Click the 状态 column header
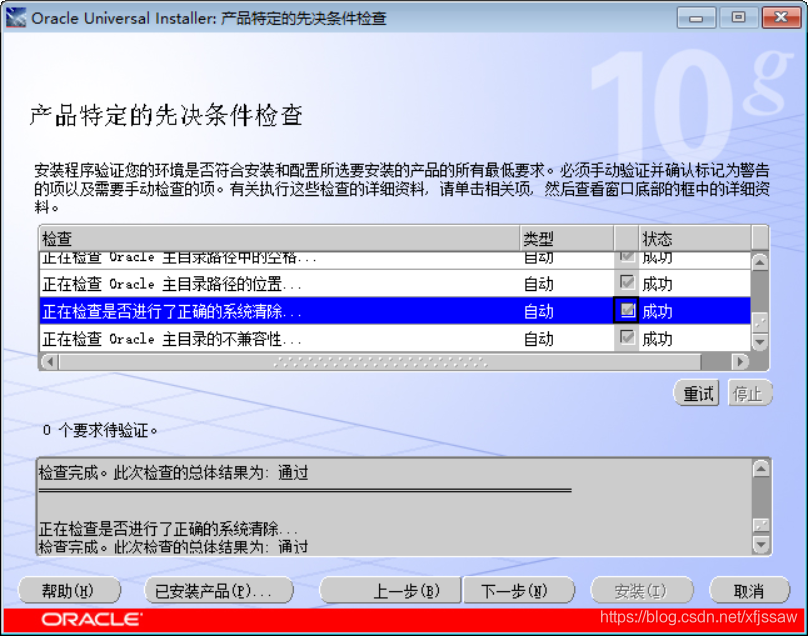The width and height of the screenshot is (808, 636). tap(695, 239)
